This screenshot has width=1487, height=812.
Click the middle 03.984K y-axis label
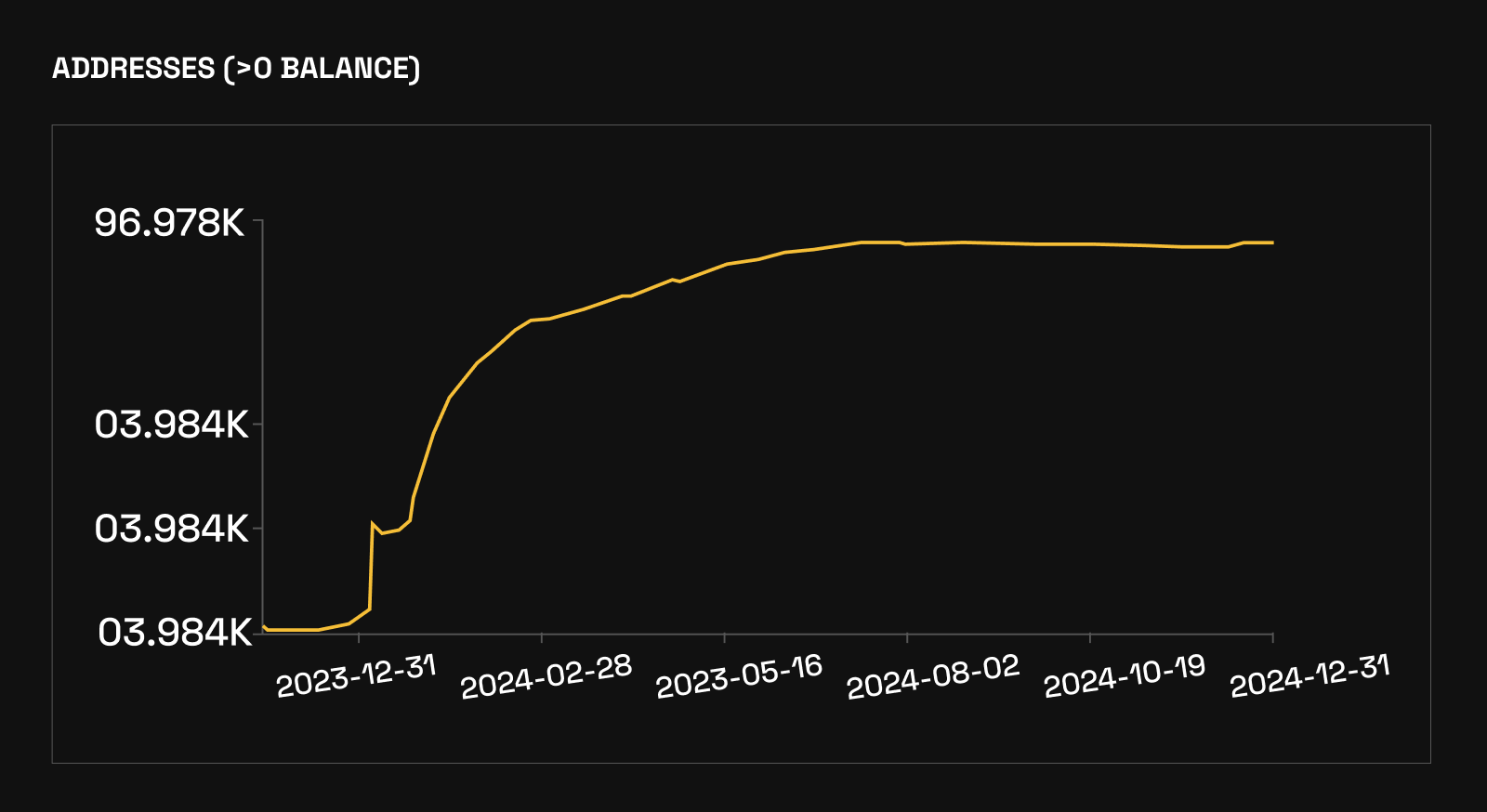pyautogui.click(x=172, y=529)
